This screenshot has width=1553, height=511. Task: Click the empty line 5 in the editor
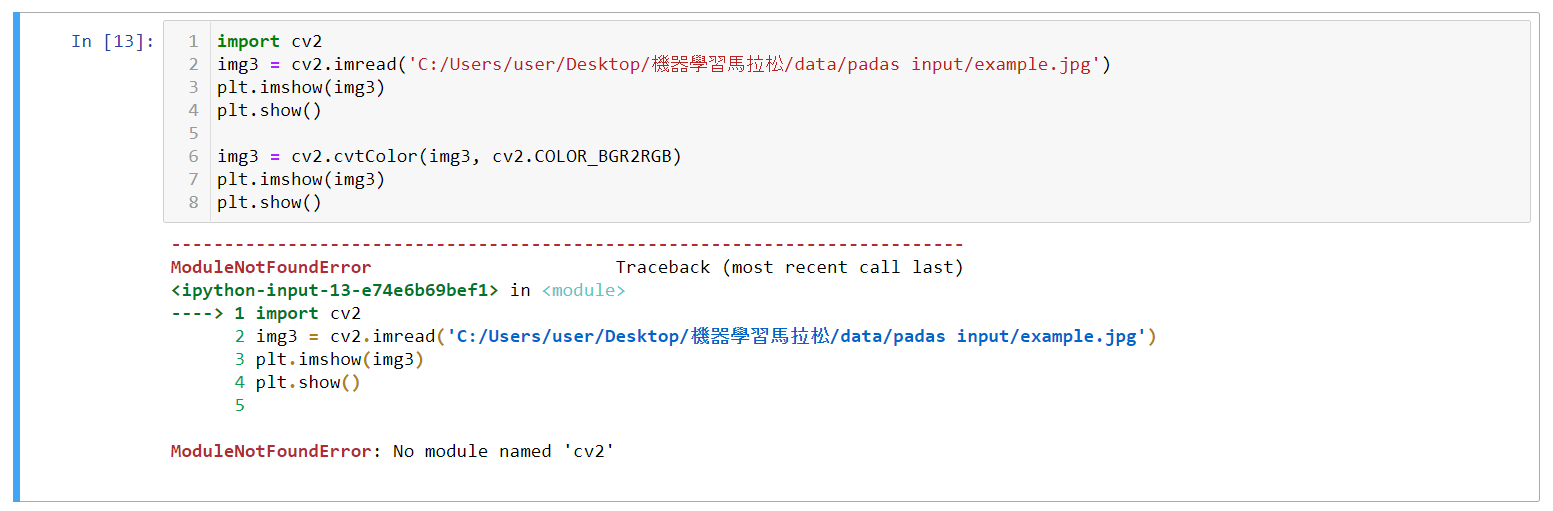(870, 133)
